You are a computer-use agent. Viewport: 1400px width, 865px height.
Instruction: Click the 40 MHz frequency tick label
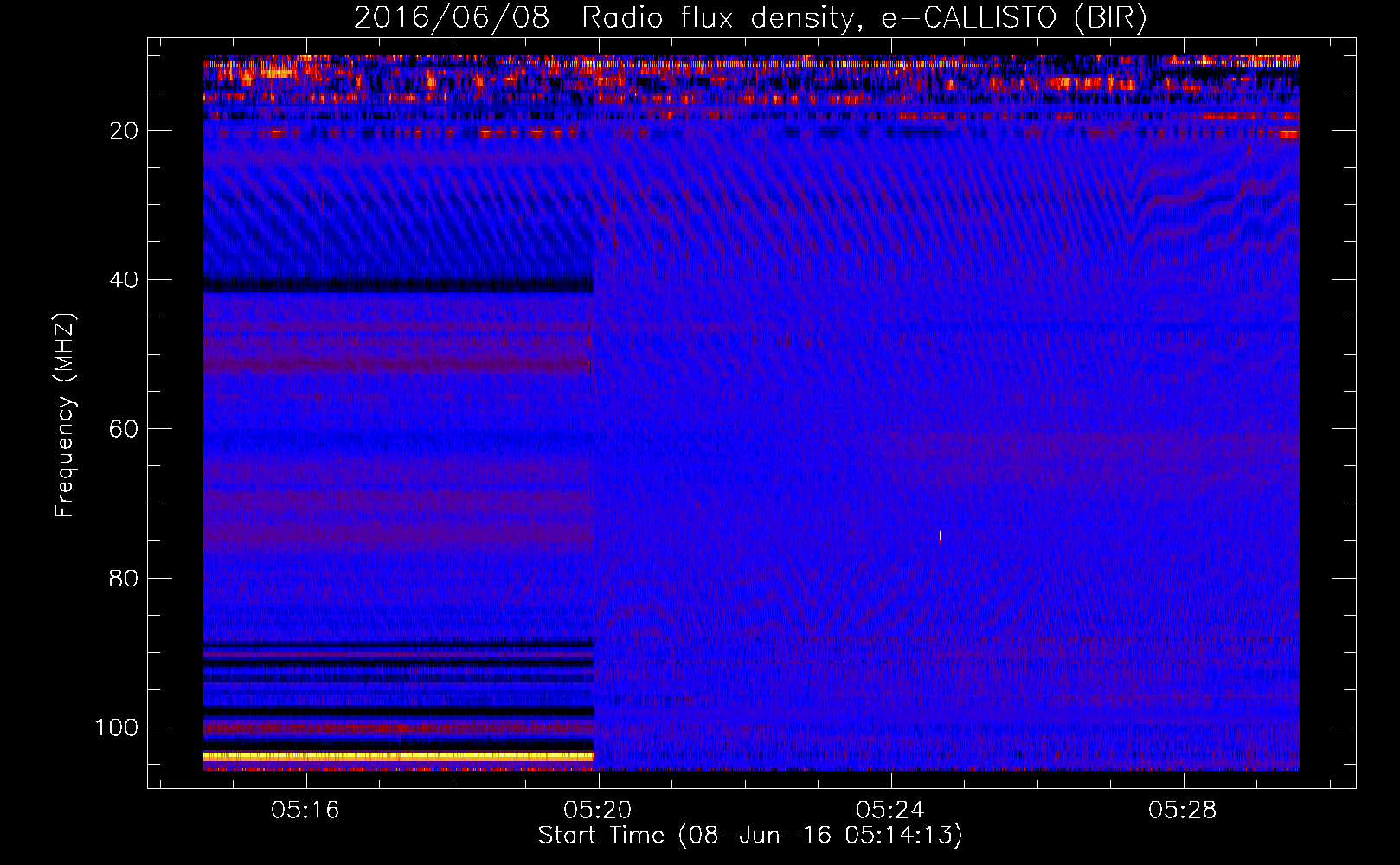click(x=124, y=280)
